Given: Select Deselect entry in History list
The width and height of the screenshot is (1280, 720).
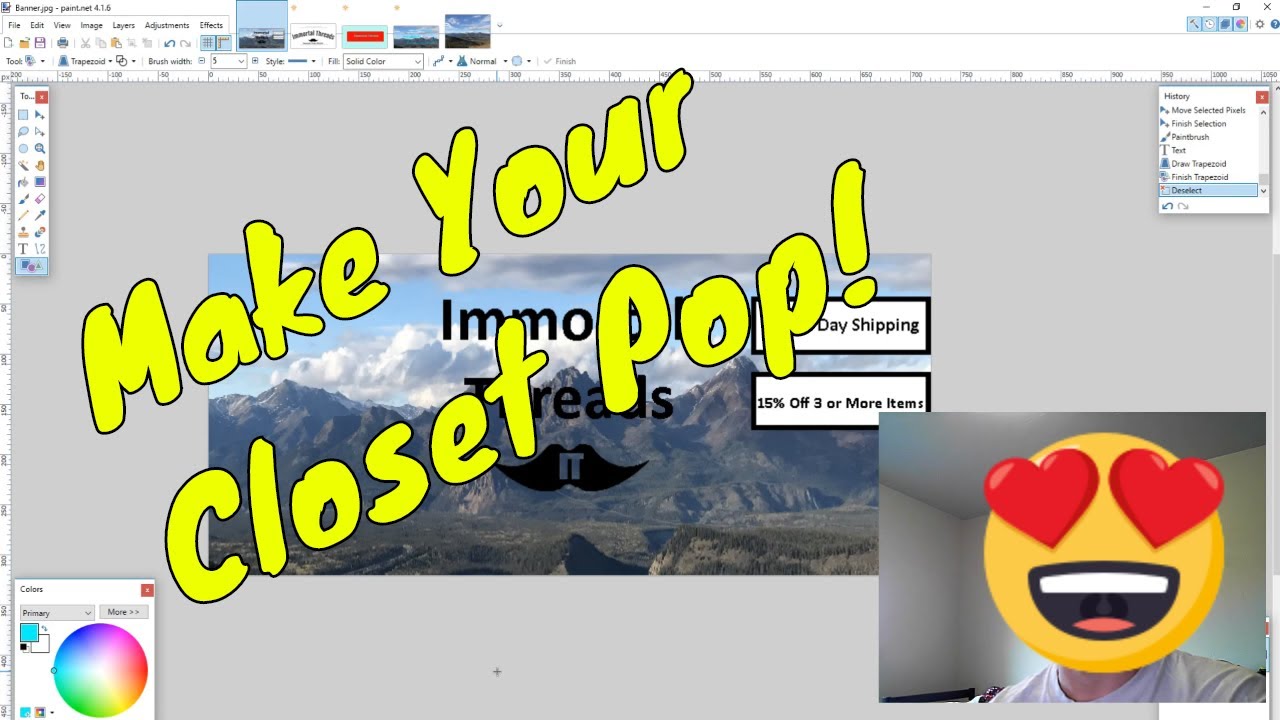Looking at the screenshot, I should (1208, 190).
